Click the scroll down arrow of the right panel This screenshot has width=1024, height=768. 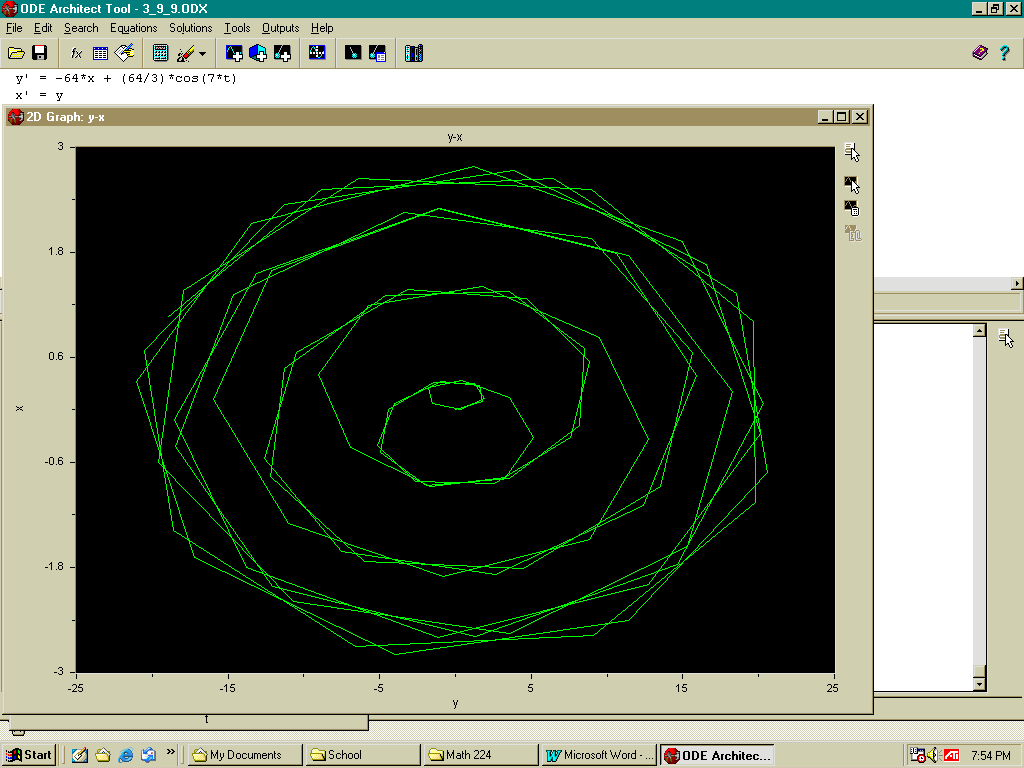(979, 684)
